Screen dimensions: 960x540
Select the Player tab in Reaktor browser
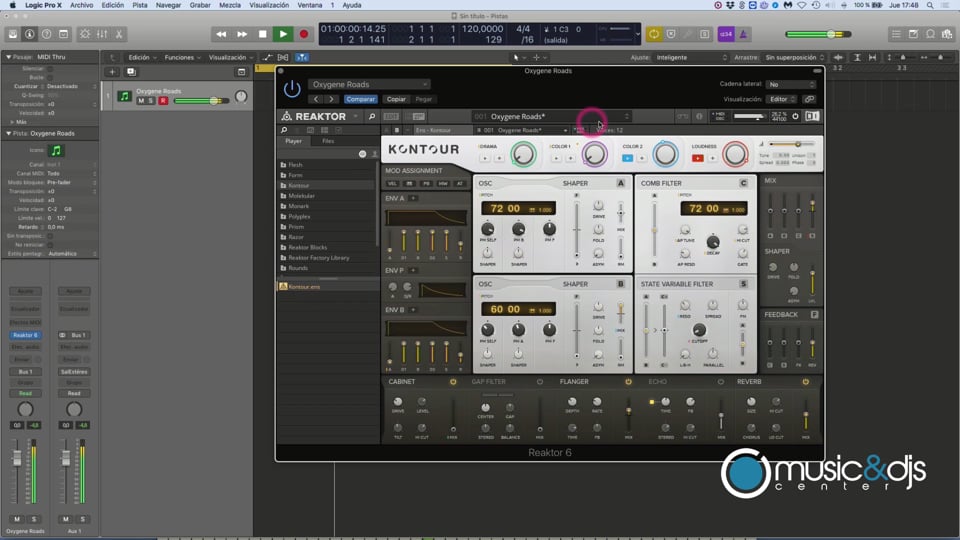(293, 141)
